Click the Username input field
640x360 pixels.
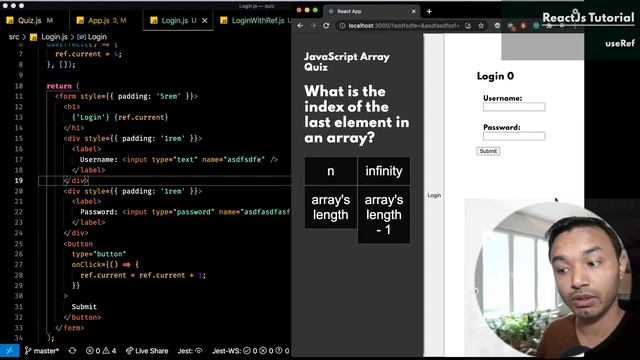click(x=514, y=107)
